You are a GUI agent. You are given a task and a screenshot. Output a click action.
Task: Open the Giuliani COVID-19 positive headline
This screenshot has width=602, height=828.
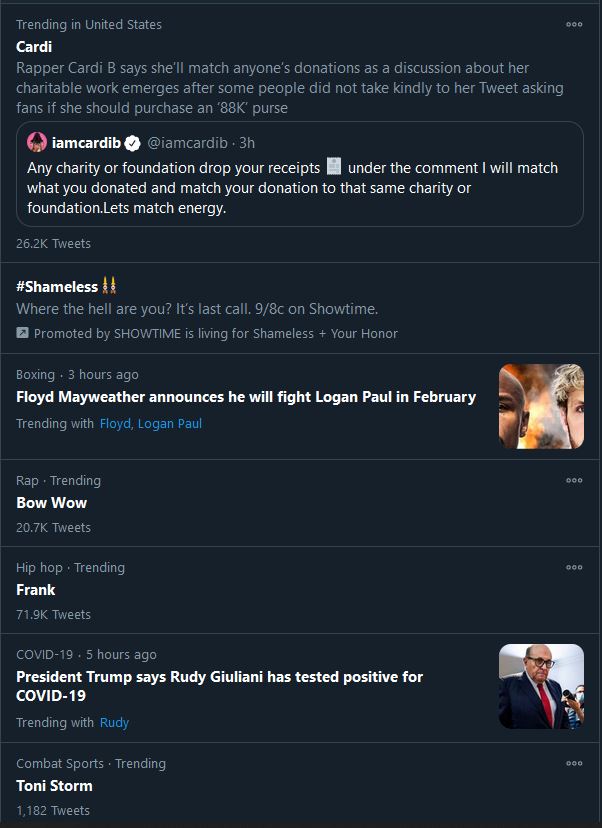[219, 686]
